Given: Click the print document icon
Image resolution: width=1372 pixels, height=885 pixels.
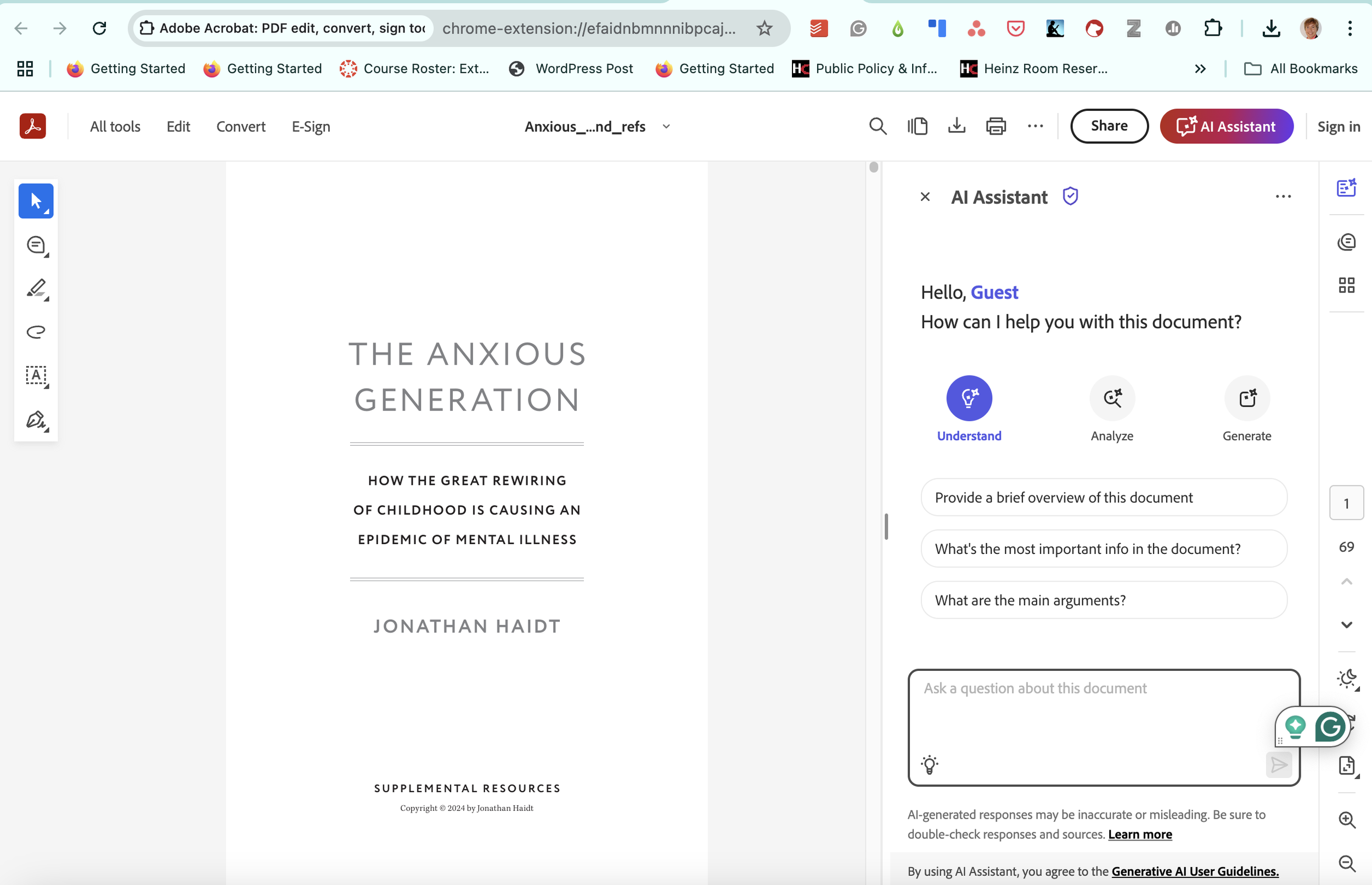Looking at the screenshot, I should tap(996, 126).
